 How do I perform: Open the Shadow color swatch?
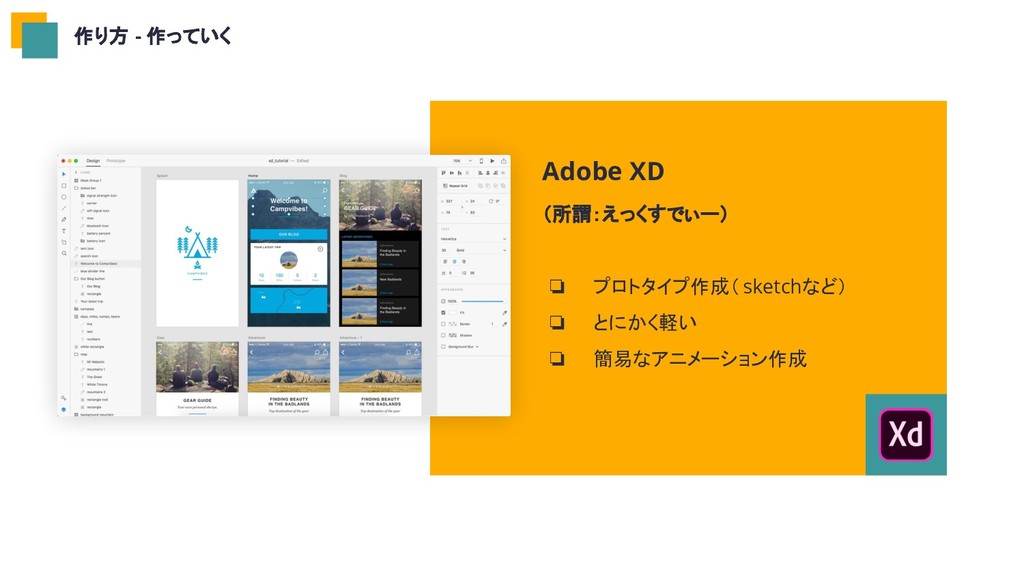click(x=453, y=335)
